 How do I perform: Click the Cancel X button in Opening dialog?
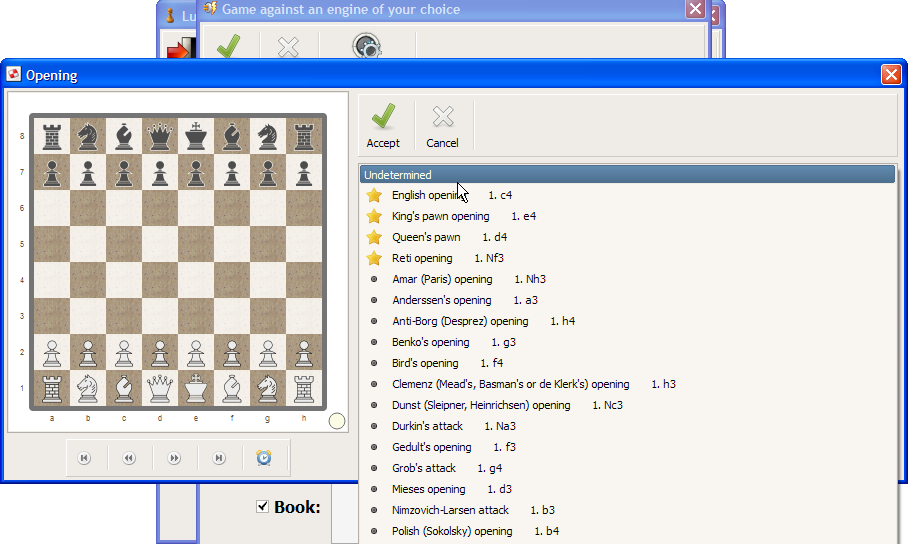coord(442,126)
